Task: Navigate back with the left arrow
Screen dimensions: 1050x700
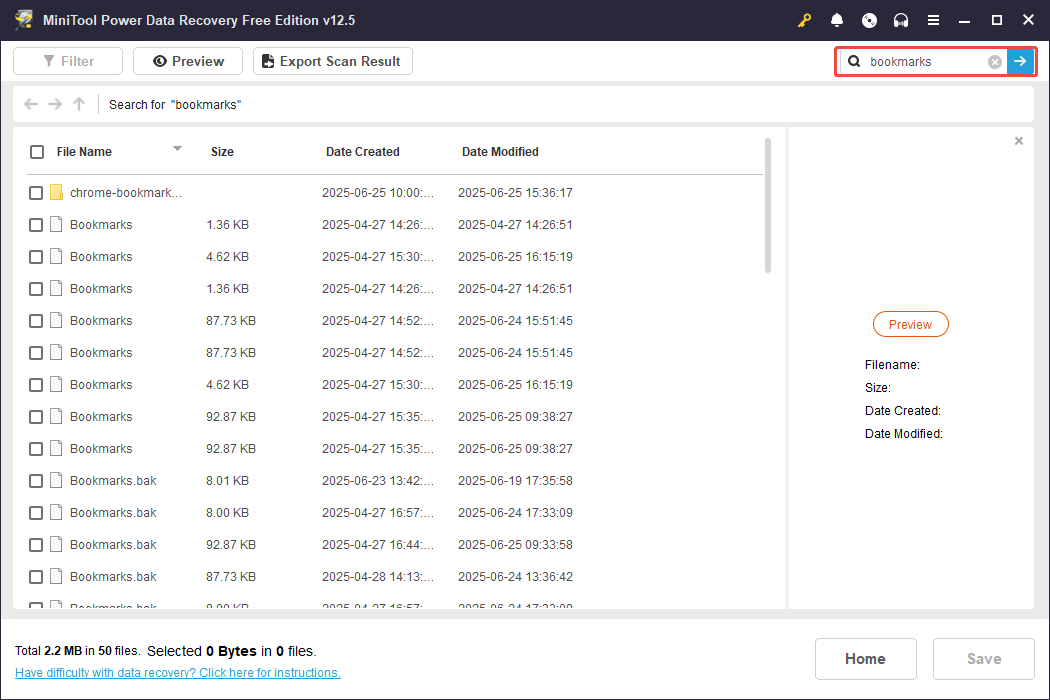Action: pos(31,104)
